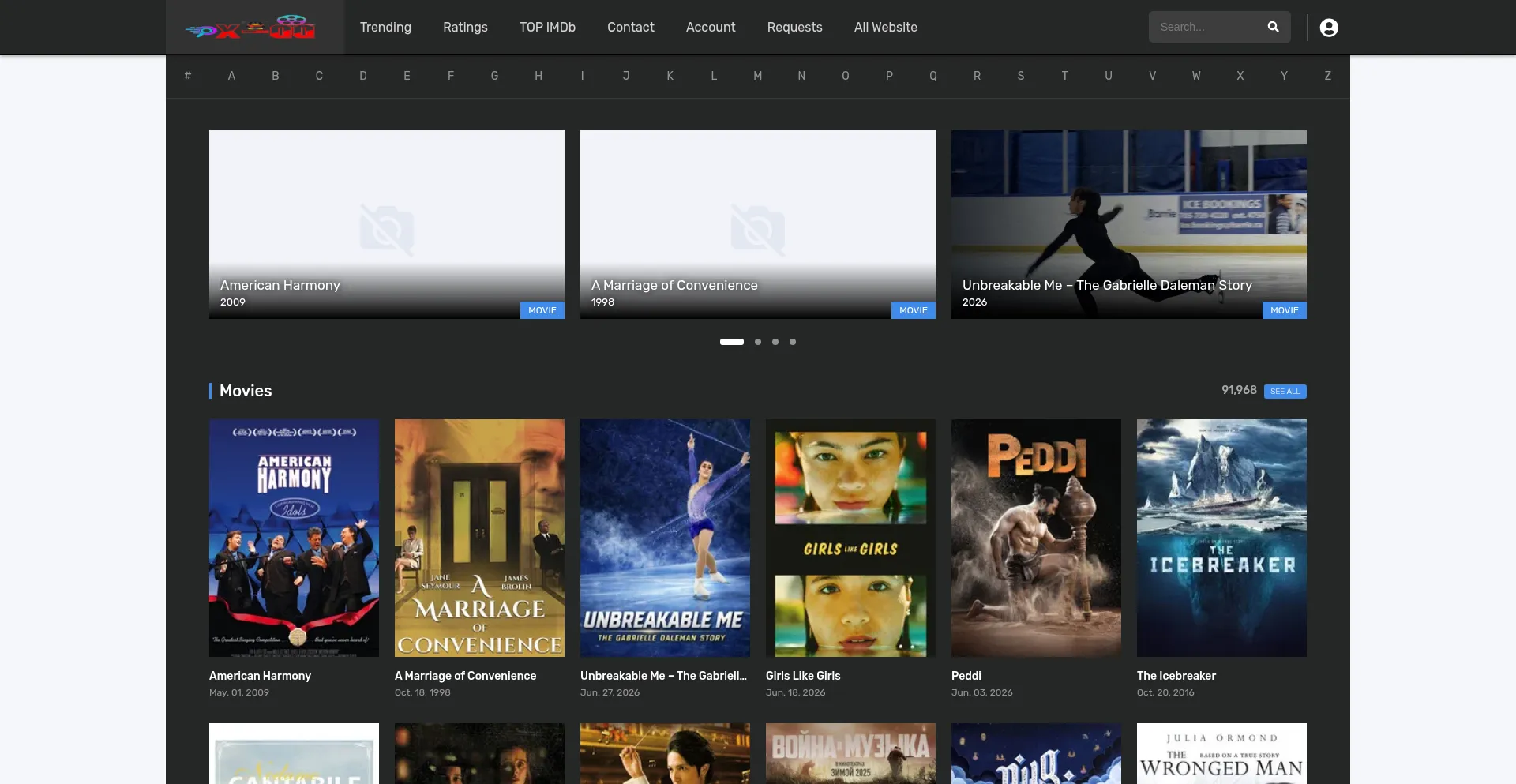Filter titles starting with letter C
This screenshot has height=784, width=1516.
tap(319, 76)
